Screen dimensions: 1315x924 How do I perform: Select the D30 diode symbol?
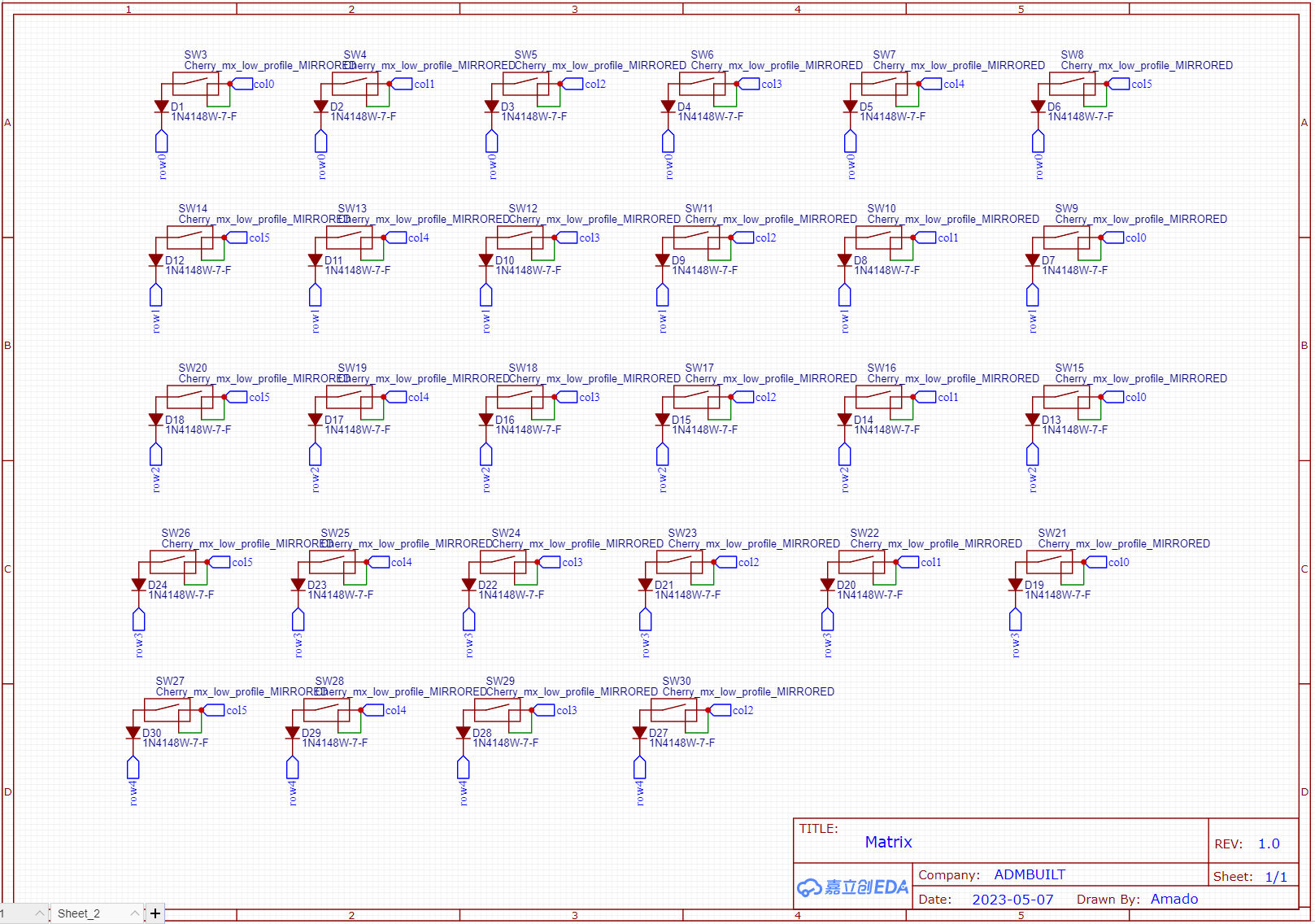tap(133, 733)
